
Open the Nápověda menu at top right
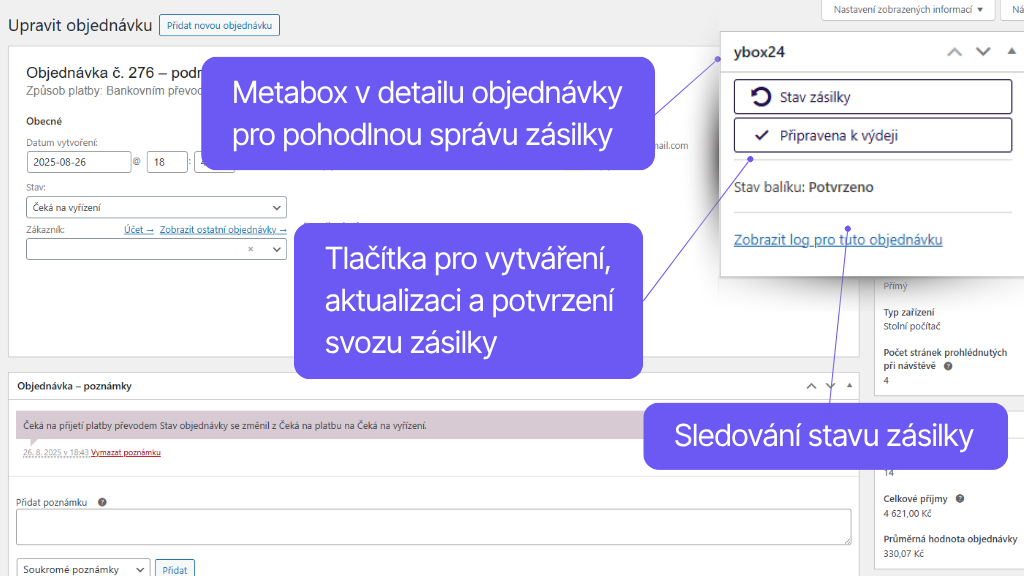tap(1017, 10)
